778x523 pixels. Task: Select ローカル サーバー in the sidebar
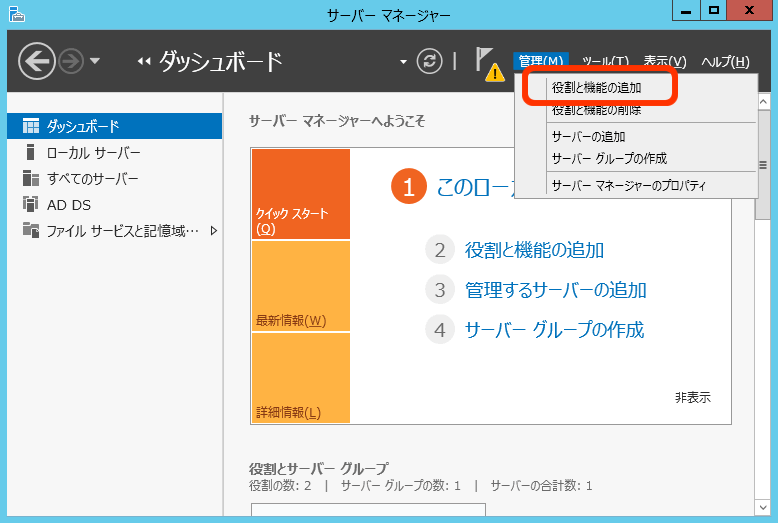[x=115, y=152]
